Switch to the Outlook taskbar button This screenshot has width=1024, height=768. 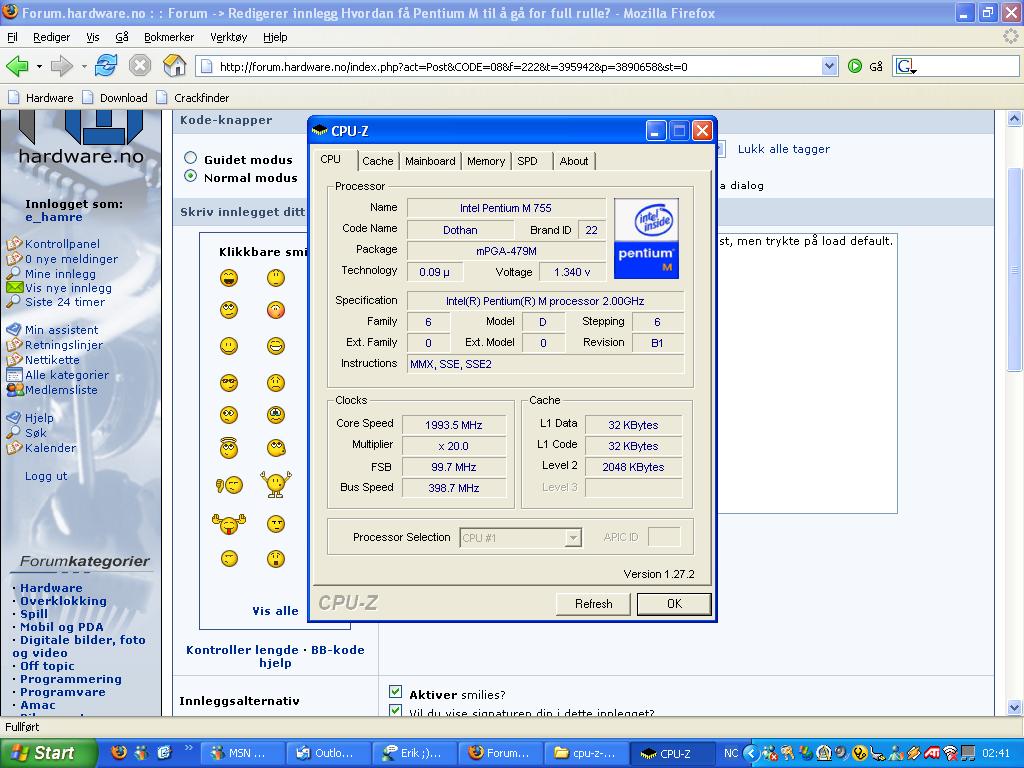[x=328, y=753]
